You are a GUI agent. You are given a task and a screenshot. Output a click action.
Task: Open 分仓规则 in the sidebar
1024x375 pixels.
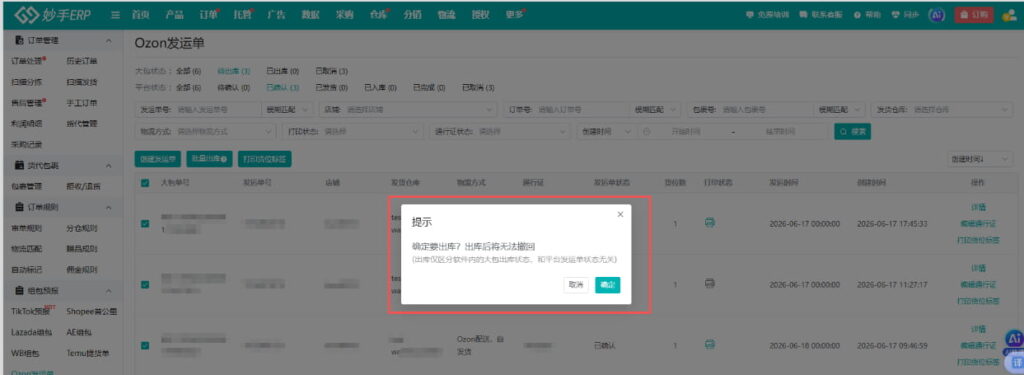pyautogui.click(x=82, y=228)
